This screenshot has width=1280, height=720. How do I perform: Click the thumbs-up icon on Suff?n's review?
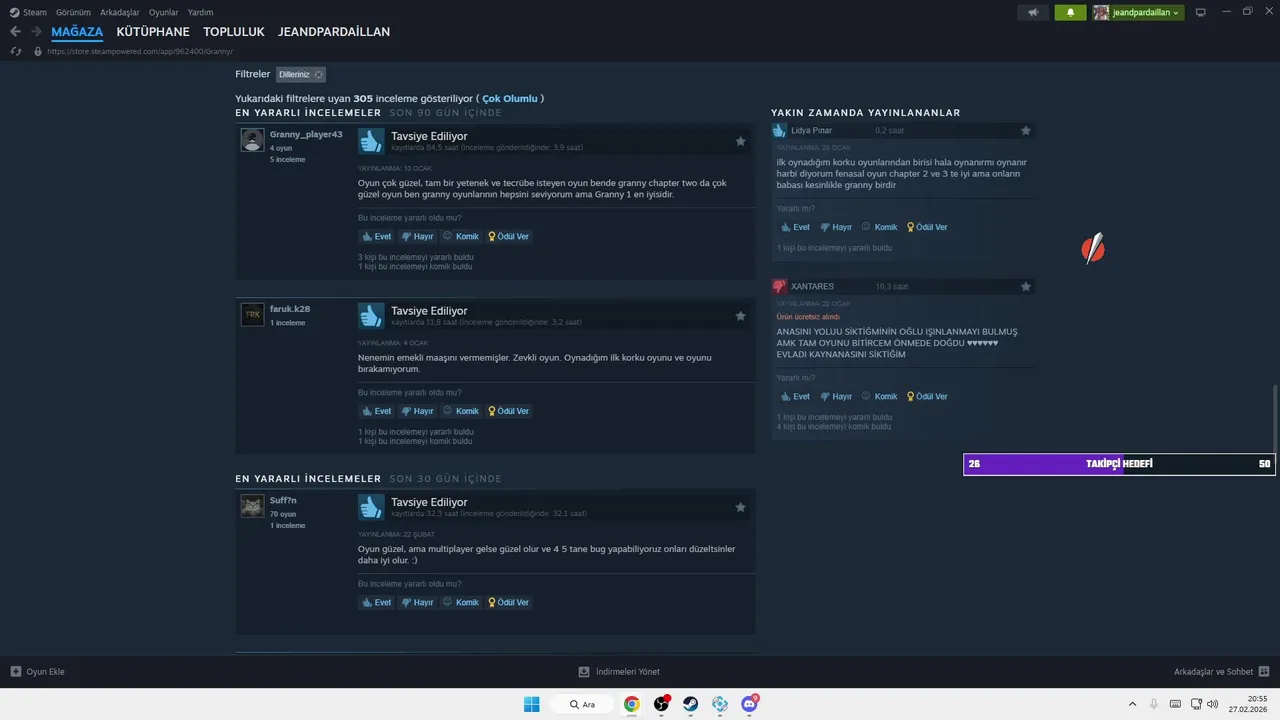click(x=371, y=507)
